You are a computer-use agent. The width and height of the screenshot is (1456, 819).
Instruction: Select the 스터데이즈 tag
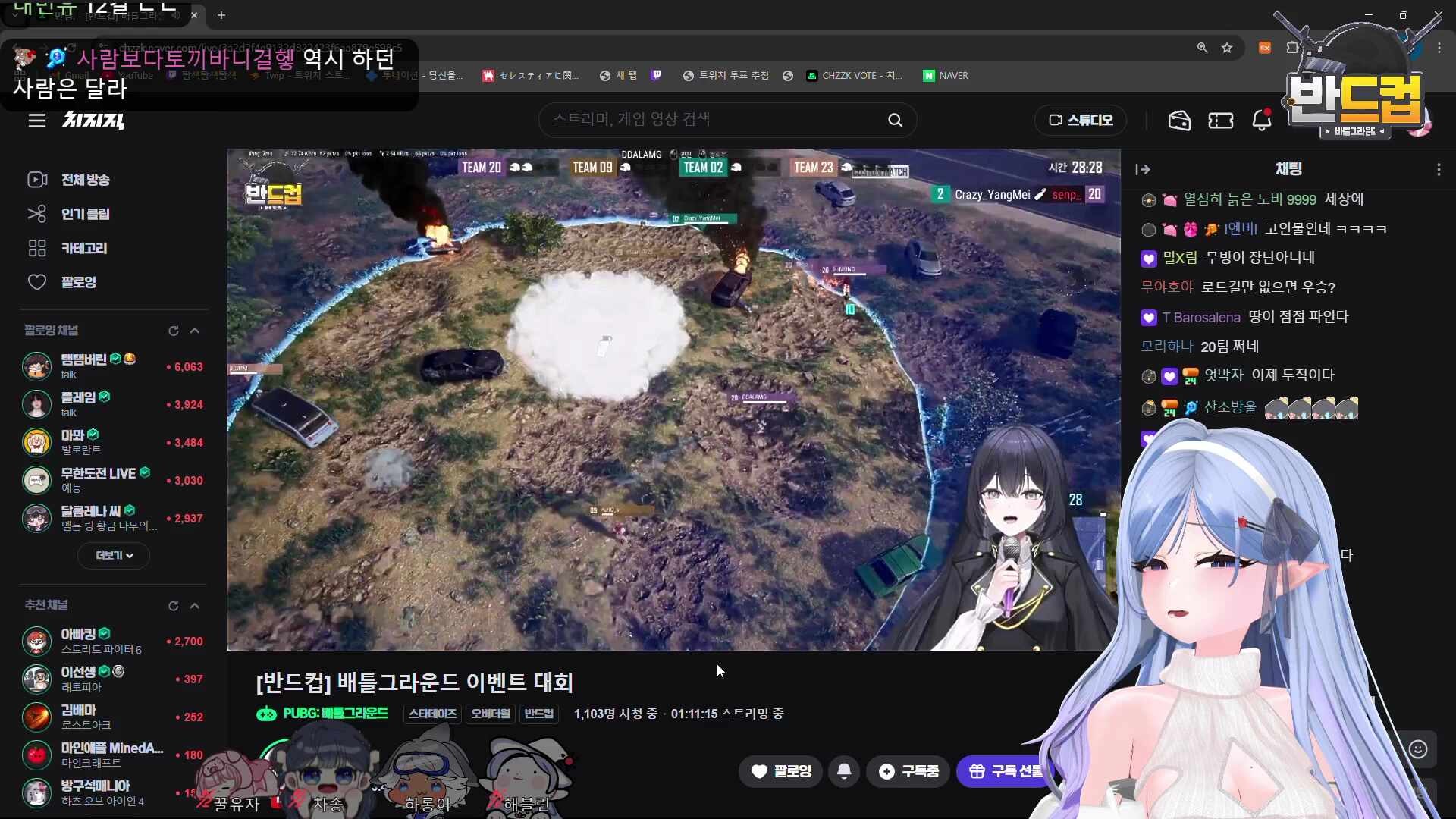(x=432, y=714)
